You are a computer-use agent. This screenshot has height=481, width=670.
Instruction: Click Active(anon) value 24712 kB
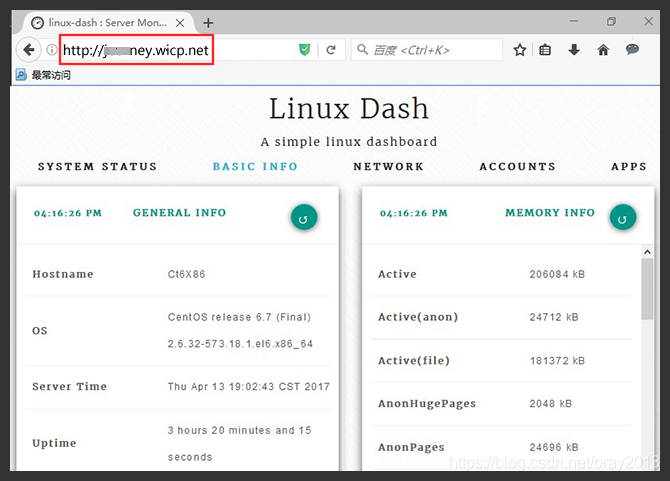(x=554, y=317)
